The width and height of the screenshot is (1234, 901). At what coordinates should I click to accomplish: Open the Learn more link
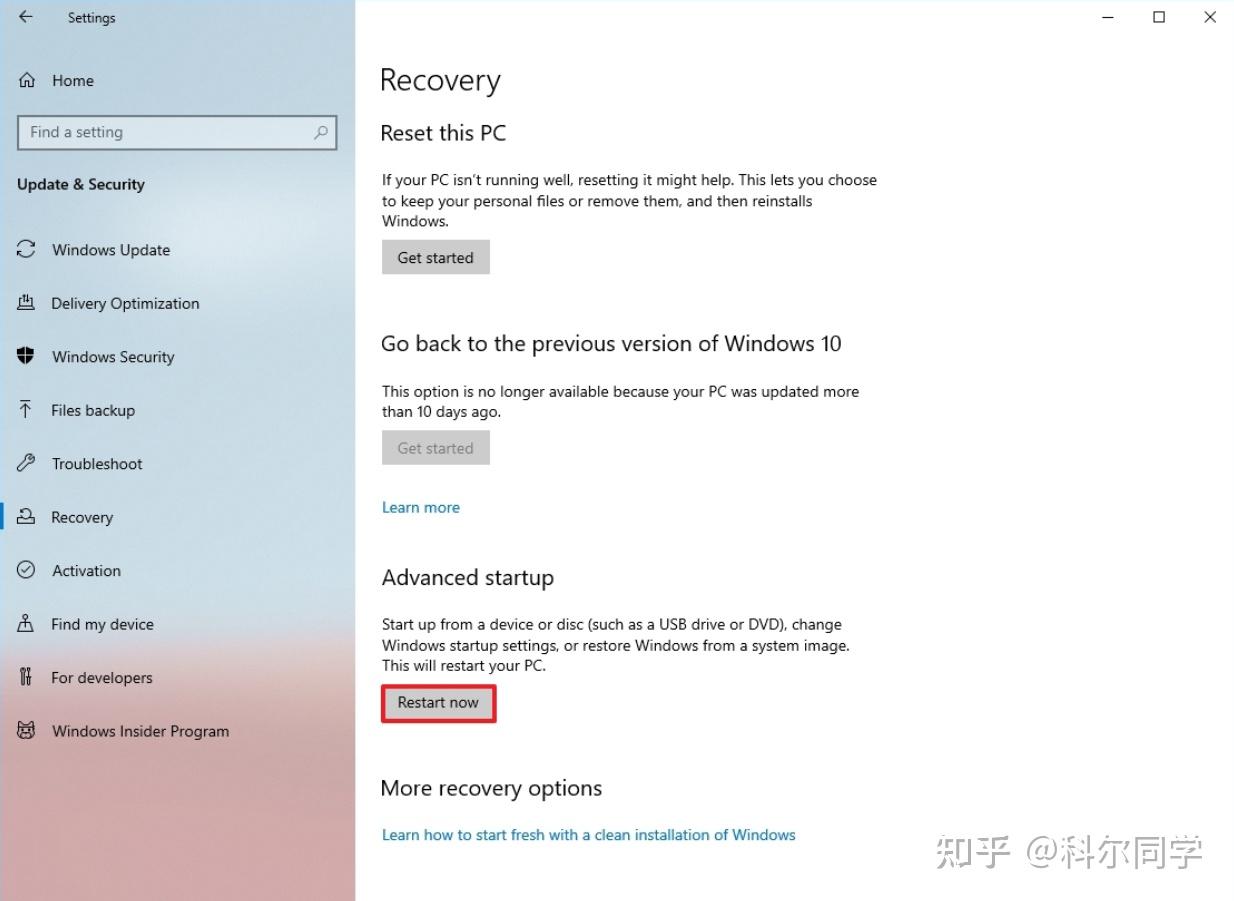tap(420, 507)
